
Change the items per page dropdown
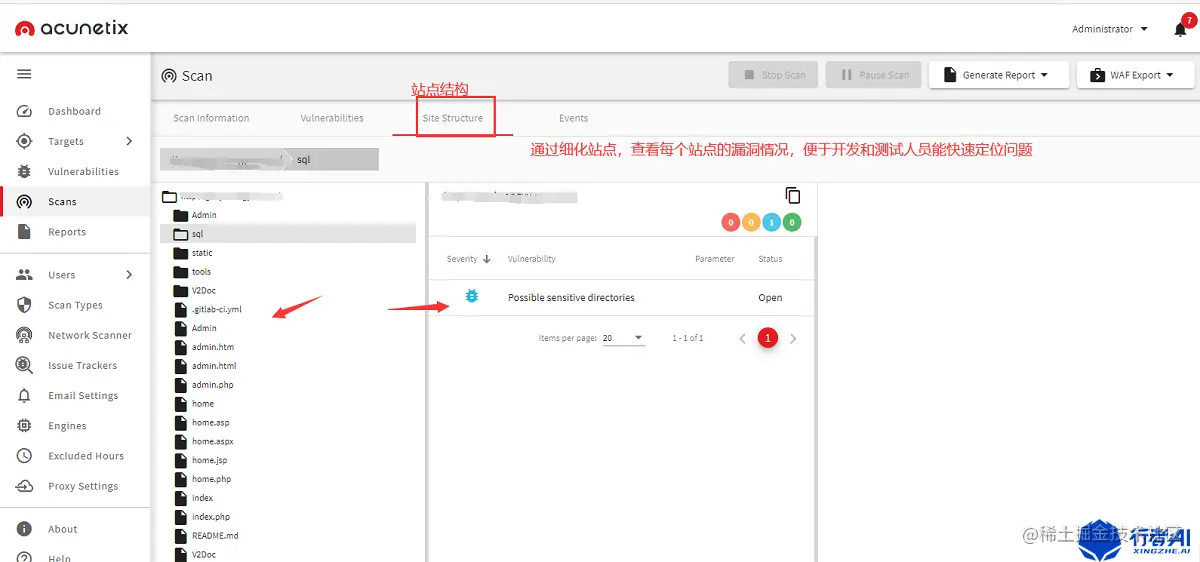(x=624, y=338)
